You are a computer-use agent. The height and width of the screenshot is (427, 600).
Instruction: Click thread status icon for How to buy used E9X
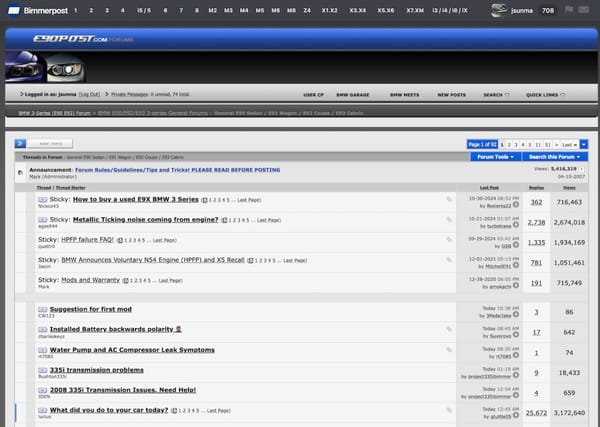tap(42, 200)
